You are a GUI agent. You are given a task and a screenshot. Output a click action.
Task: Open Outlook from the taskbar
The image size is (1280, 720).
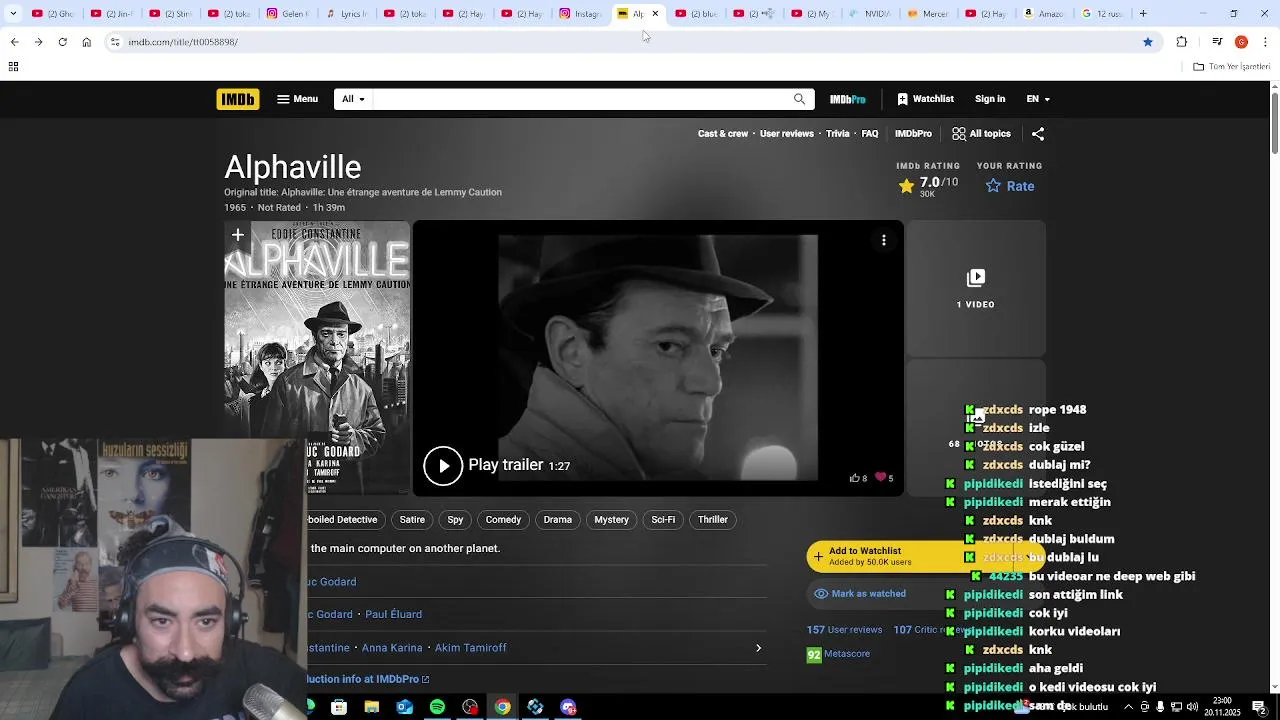pyautogui.click(x=404, y=707)
